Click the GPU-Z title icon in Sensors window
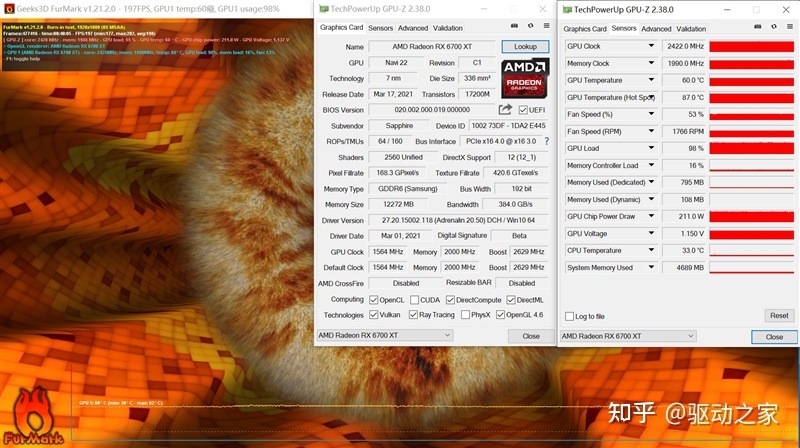 [567, 10]
